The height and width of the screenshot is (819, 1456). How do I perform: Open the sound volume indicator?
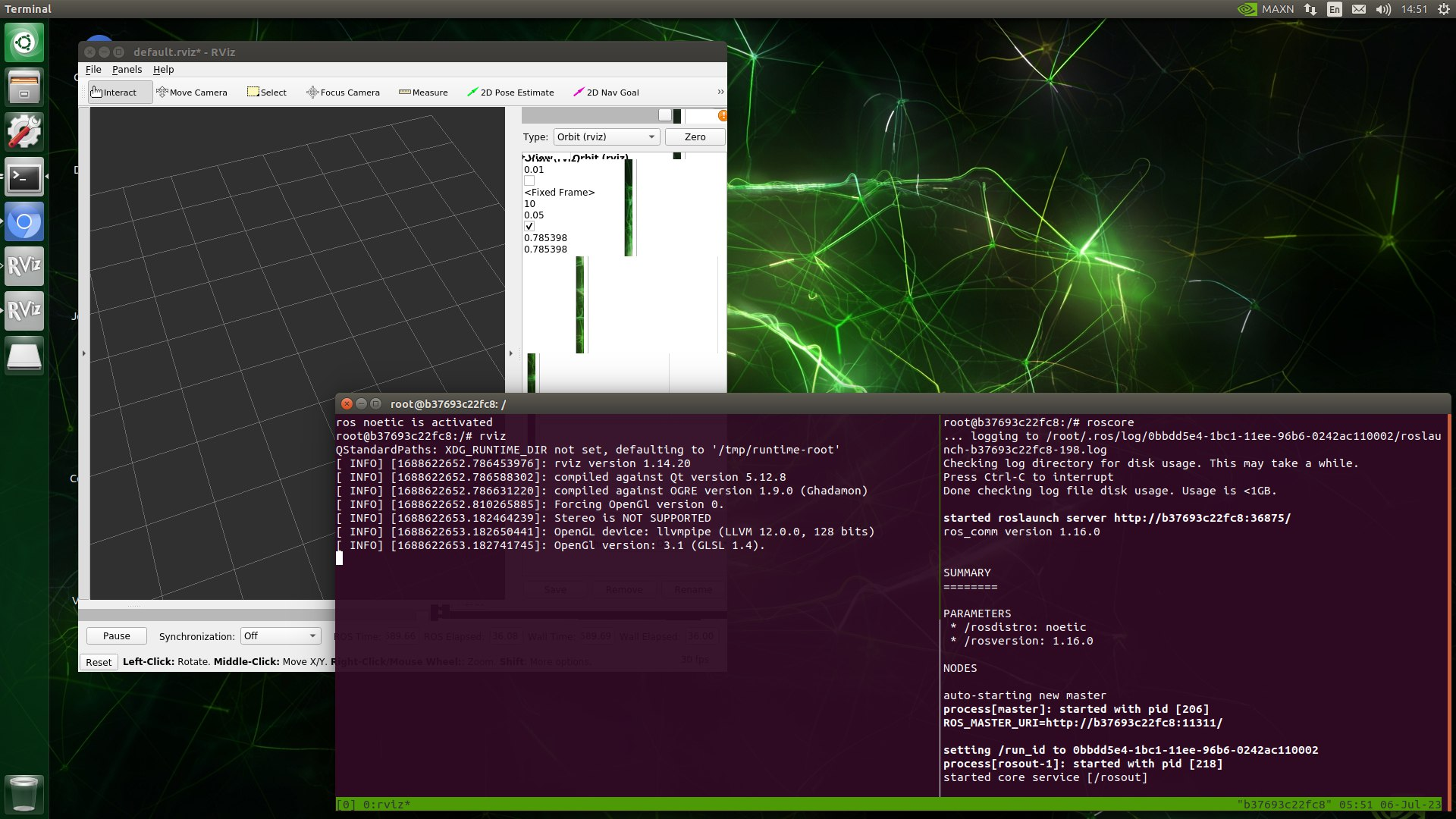click(x=1383, y=9)
